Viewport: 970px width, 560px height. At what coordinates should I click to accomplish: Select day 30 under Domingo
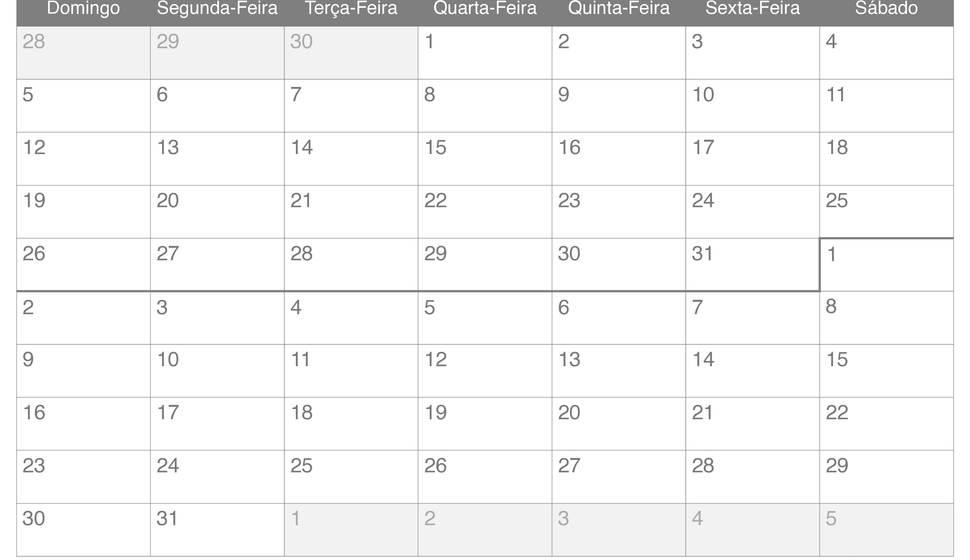84,530
